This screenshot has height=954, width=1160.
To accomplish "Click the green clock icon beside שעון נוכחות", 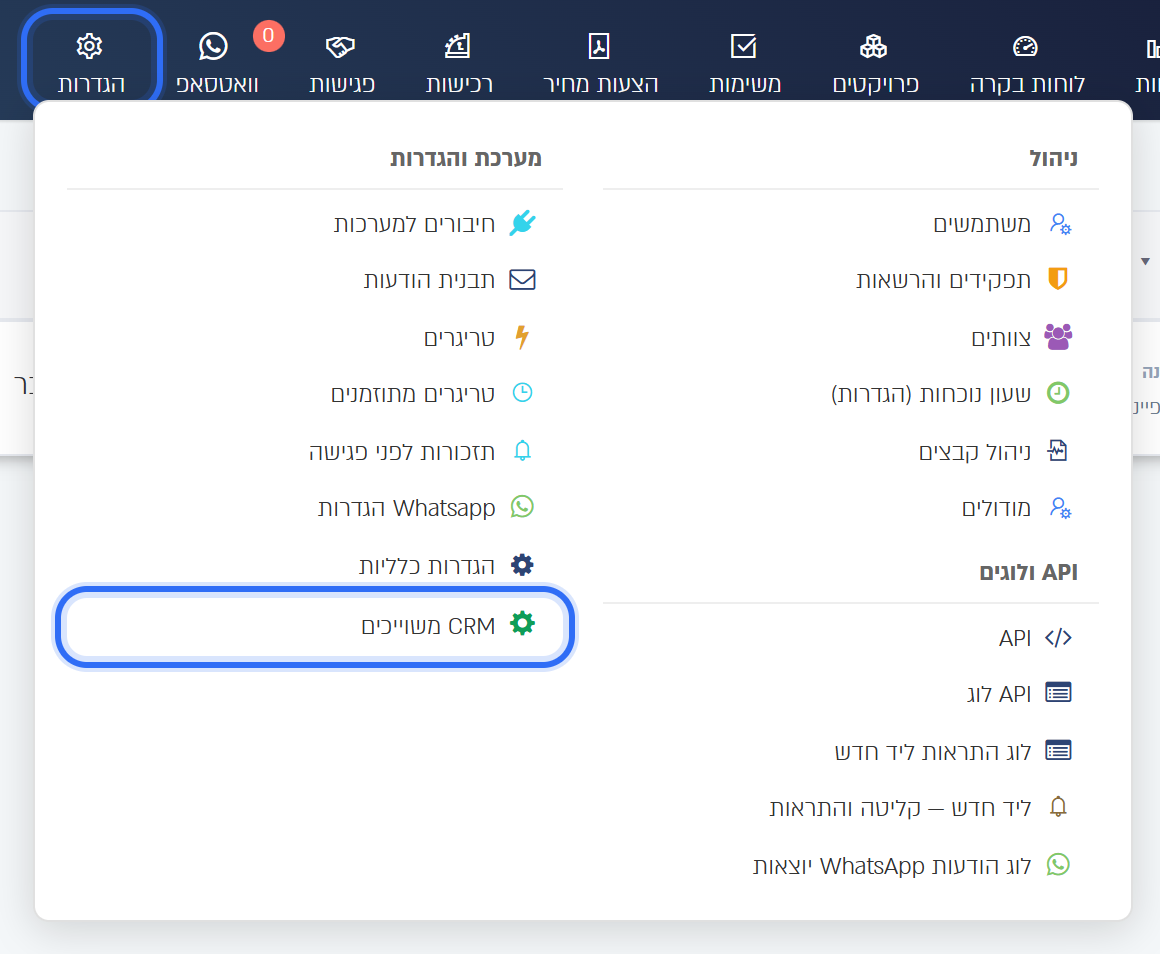I will pyautogui.click(x=1058, y=393).
